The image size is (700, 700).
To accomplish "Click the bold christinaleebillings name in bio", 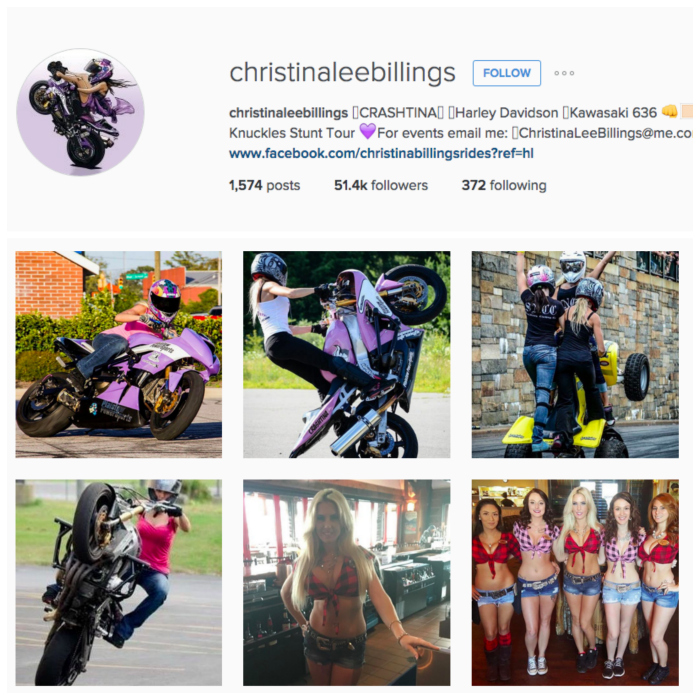I will pos(288,113).
